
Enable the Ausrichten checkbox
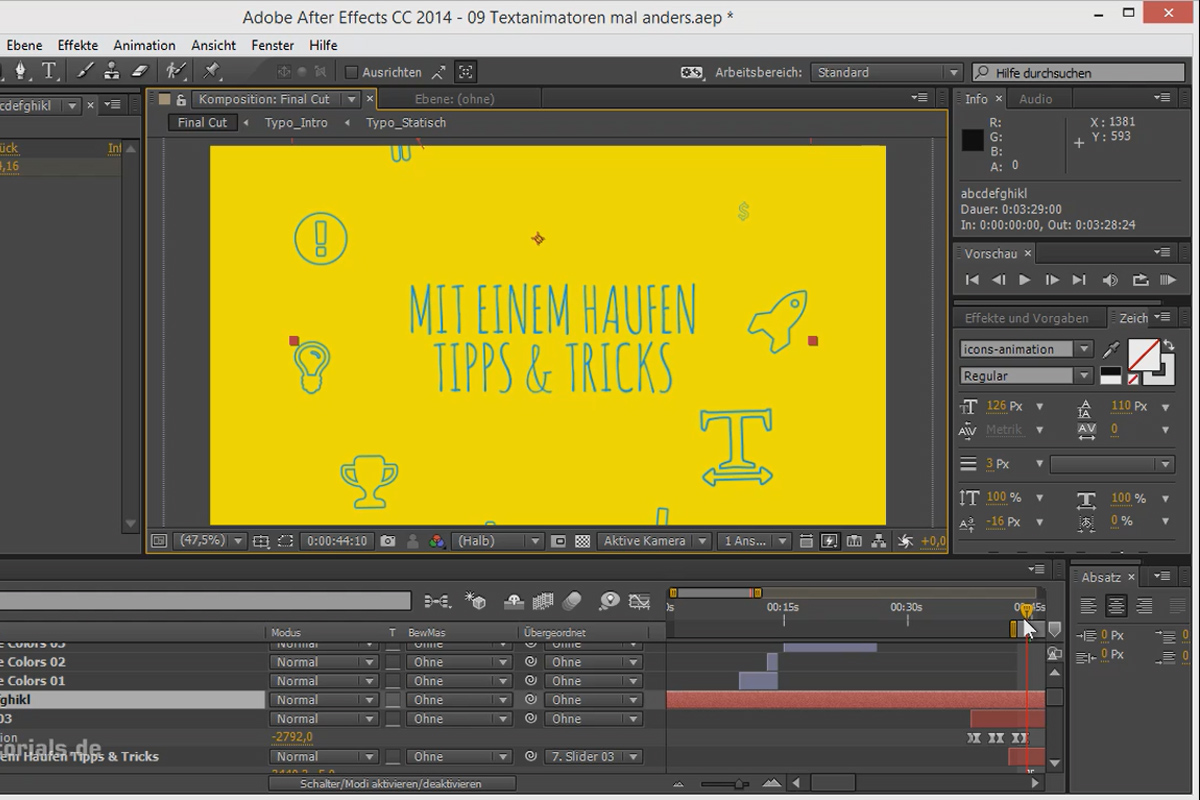click(x=351, y=72)
